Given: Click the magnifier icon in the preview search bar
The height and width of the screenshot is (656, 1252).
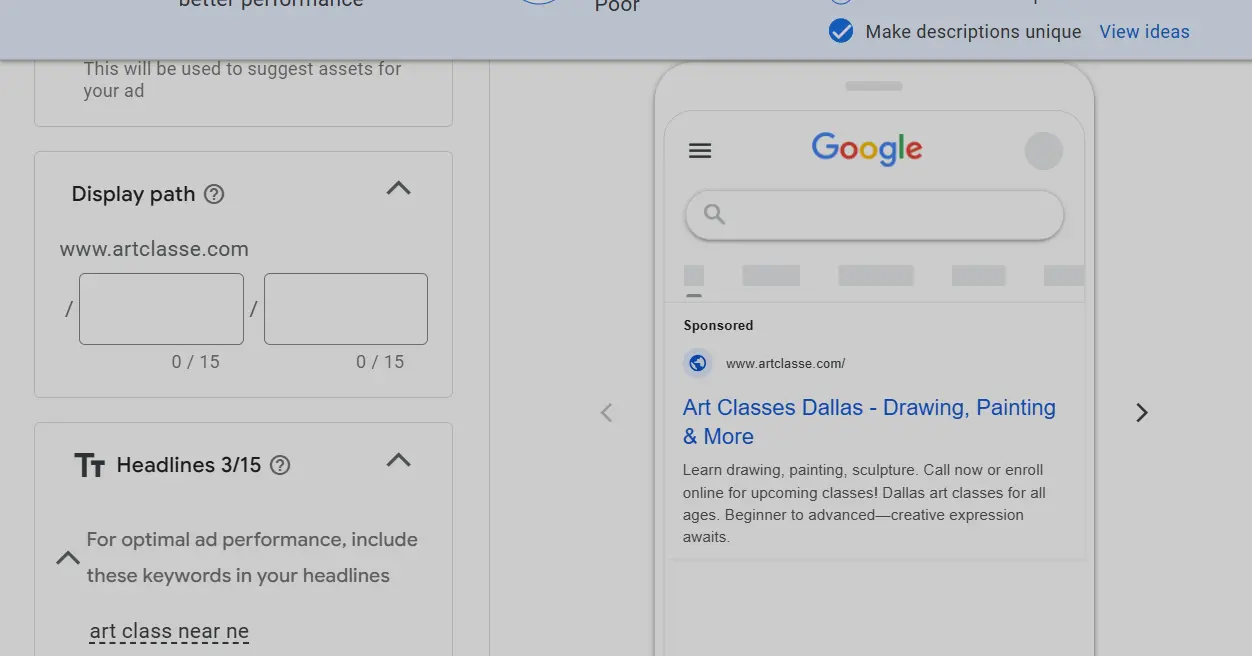Looking at the screenshot, I should tap(714, 214).
